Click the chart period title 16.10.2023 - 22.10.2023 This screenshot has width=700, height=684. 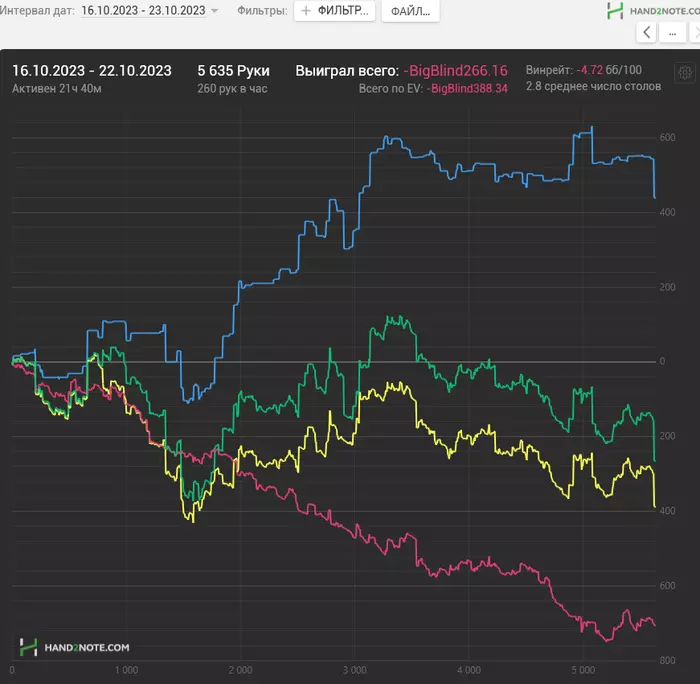pyautogui.click(x=91, y=71)
